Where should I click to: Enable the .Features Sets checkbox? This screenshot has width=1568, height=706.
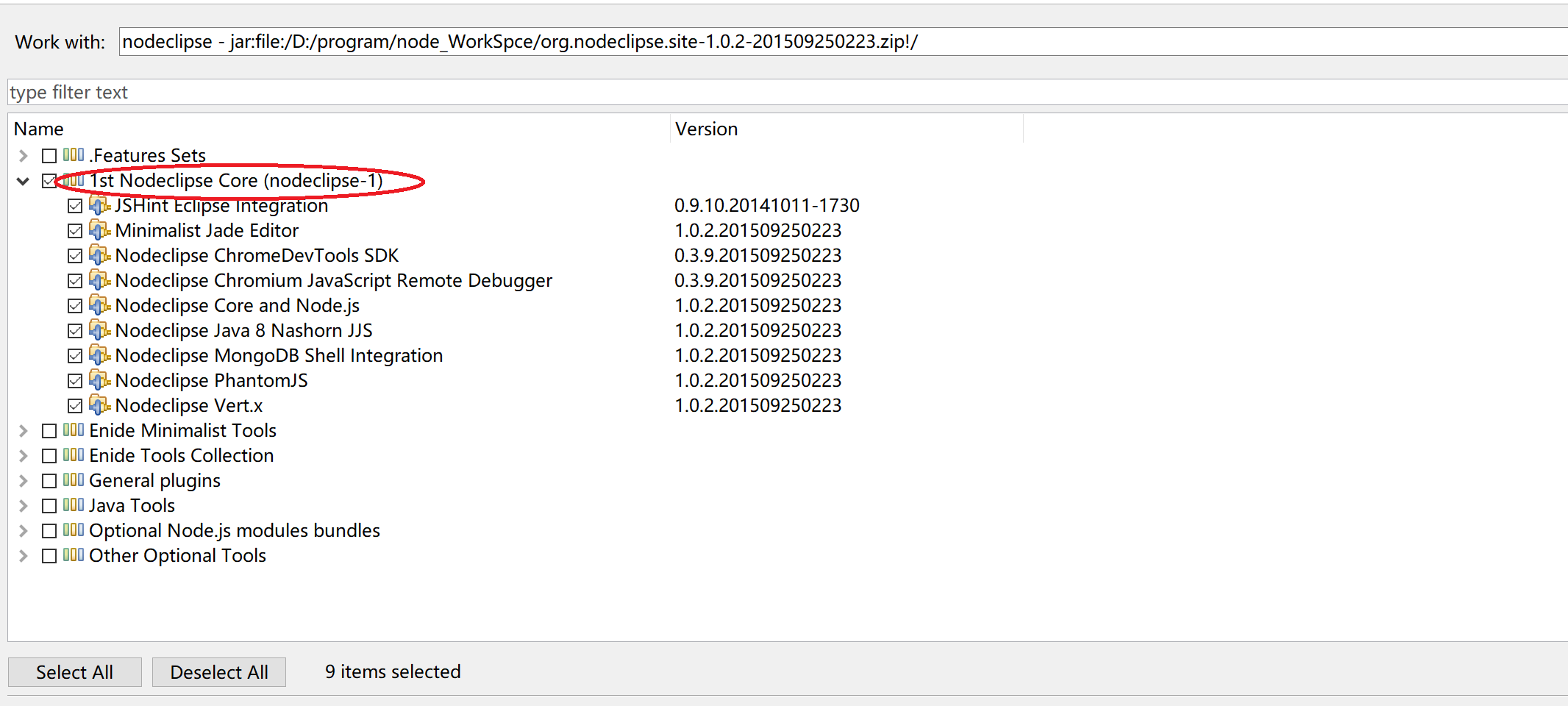pyautogui.click(x=49, y=155)
